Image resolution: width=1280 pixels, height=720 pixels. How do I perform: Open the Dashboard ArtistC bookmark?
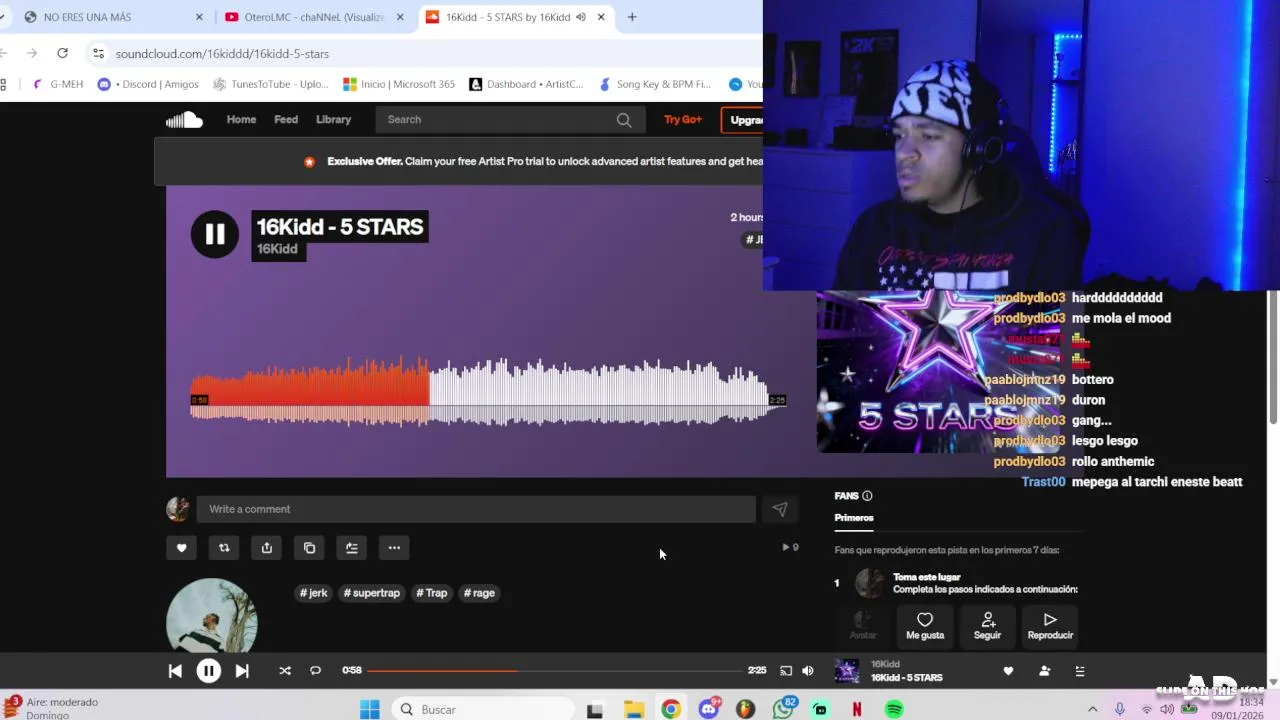click(526, 84)
